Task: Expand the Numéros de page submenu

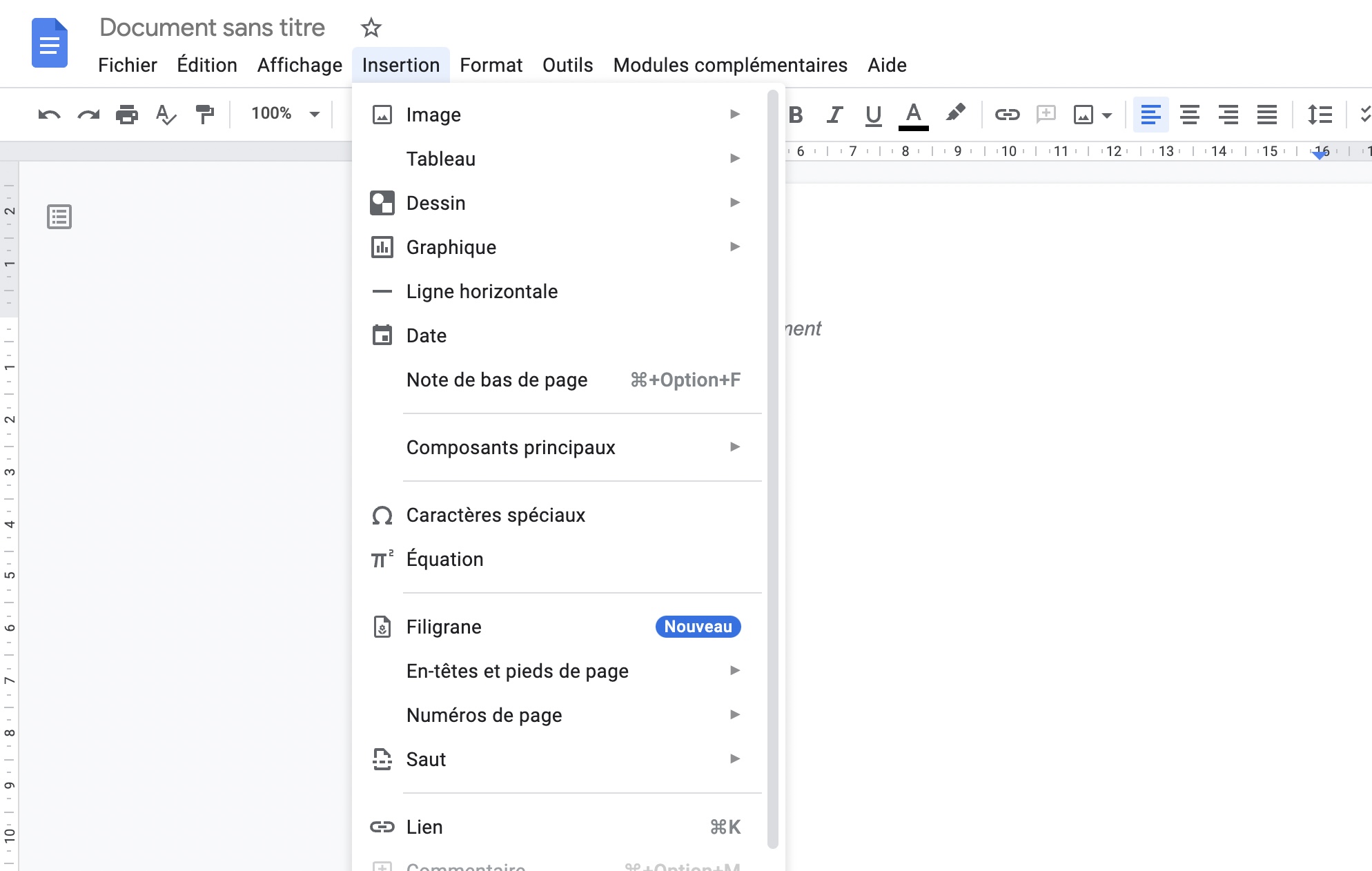Action: pyautogui.click(x=484, y=715)
